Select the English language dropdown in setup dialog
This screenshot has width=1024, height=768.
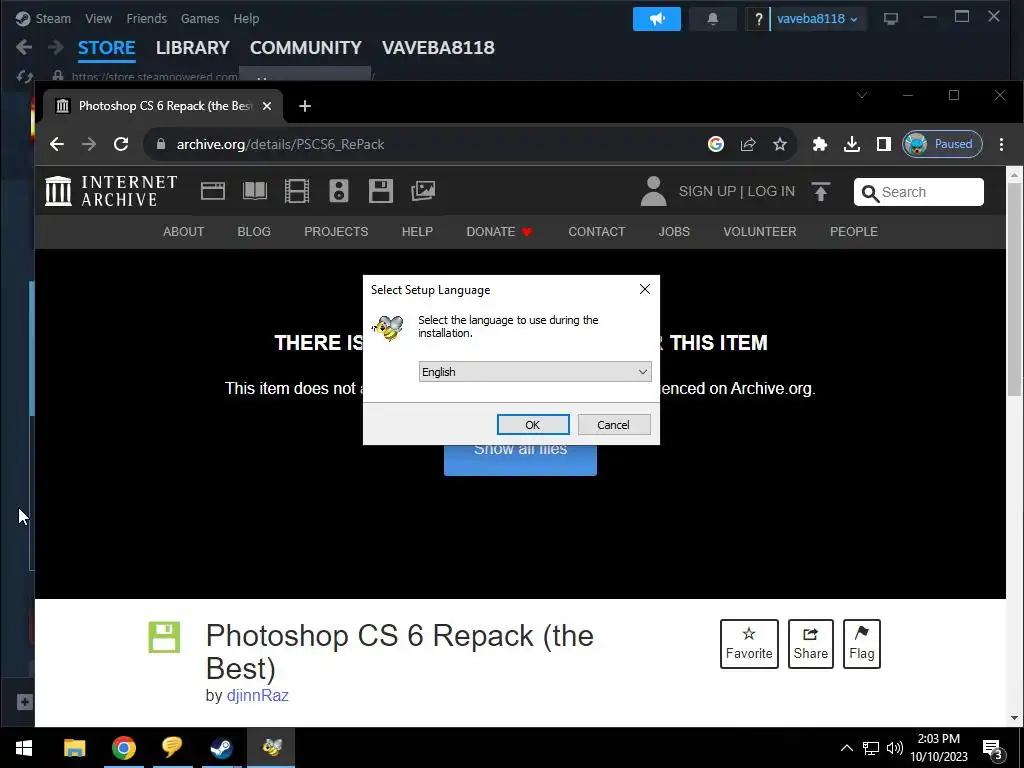pos(535,372)
